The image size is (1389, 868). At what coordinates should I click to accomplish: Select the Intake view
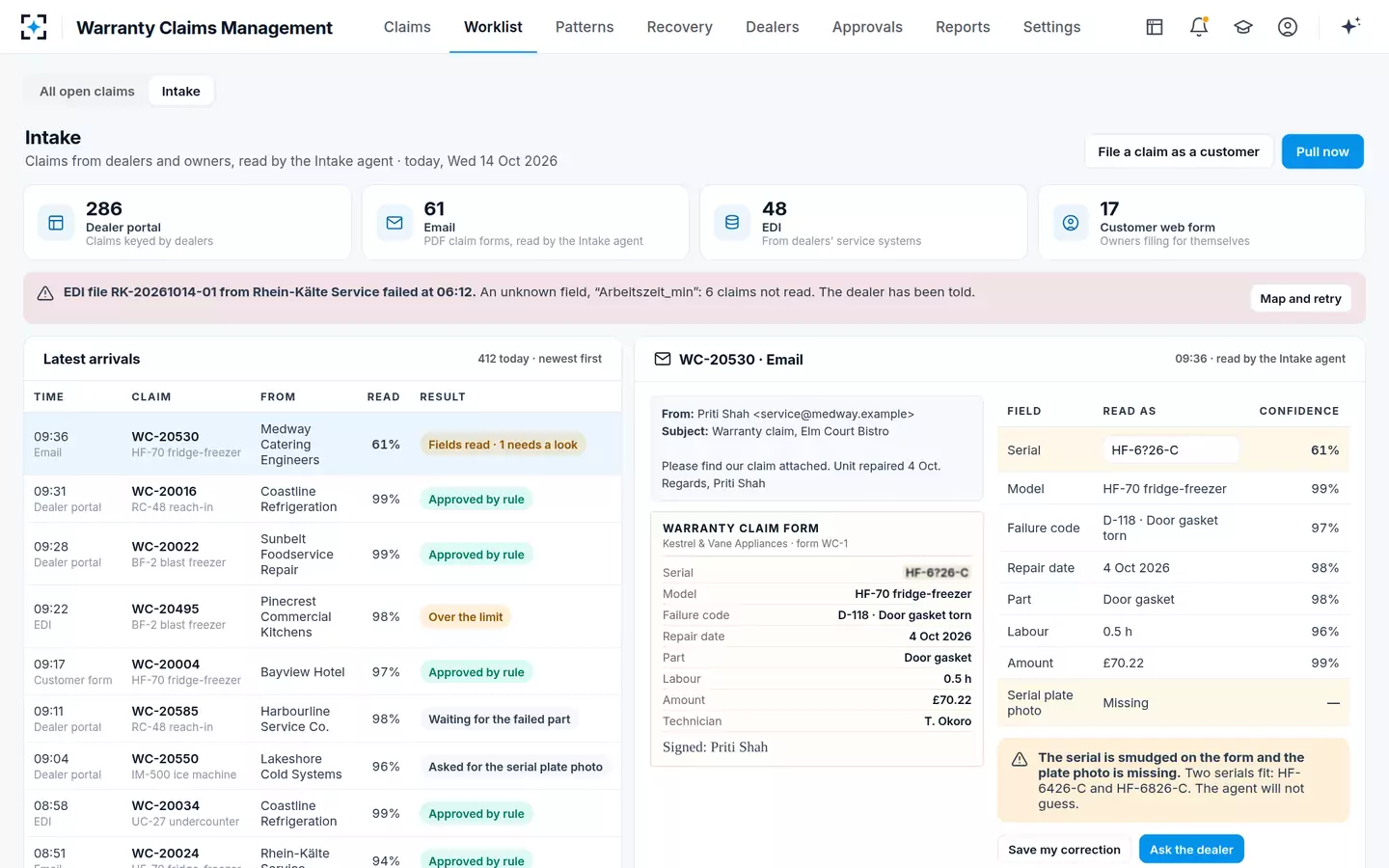coord(181,92)
